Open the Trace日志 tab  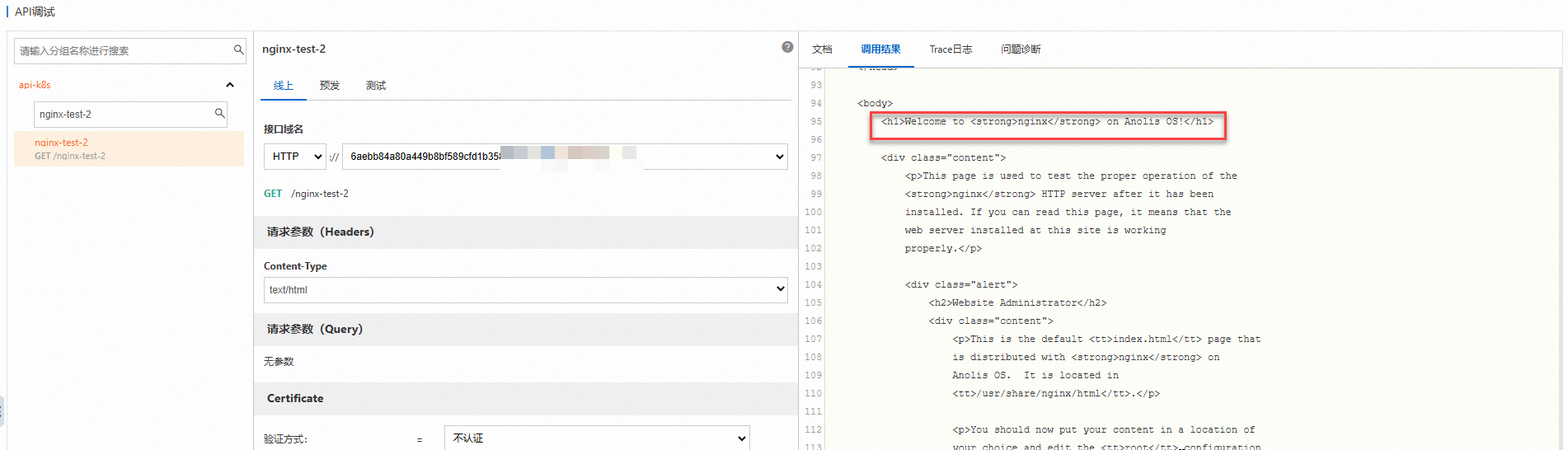click(951, 49)
